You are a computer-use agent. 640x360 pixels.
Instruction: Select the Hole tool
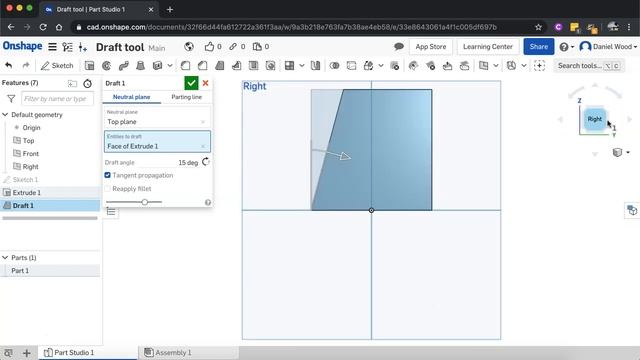270,65
